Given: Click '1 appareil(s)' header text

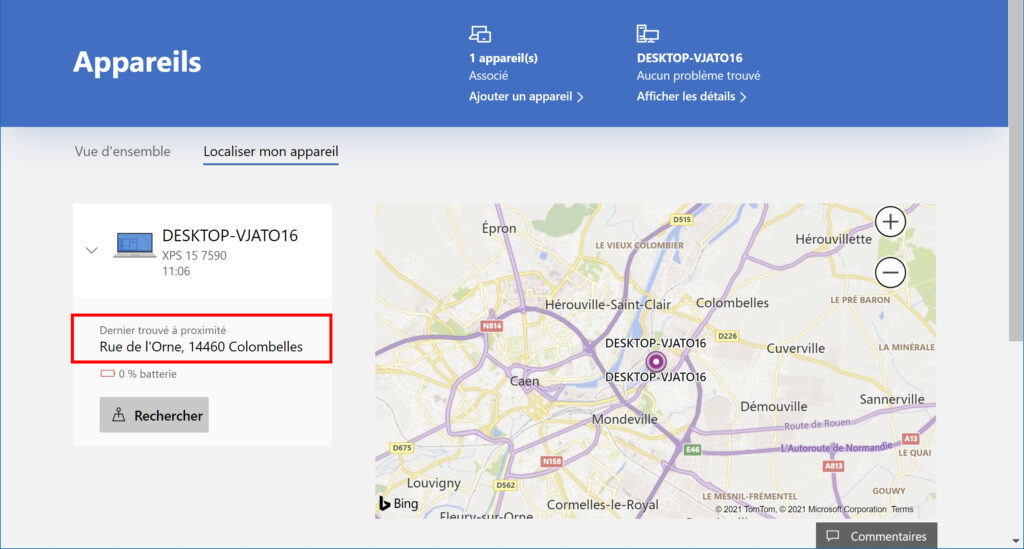Looking at the screenshot, I should (503, 58).
